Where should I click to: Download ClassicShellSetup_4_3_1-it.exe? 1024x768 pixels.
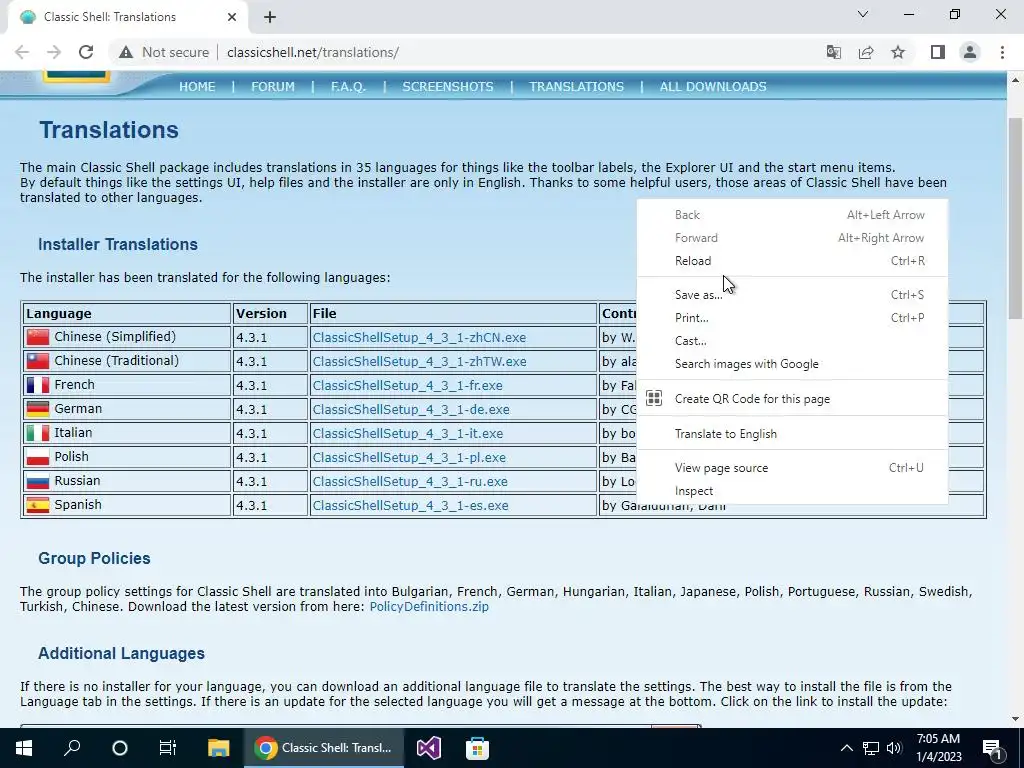coord(408,434)
